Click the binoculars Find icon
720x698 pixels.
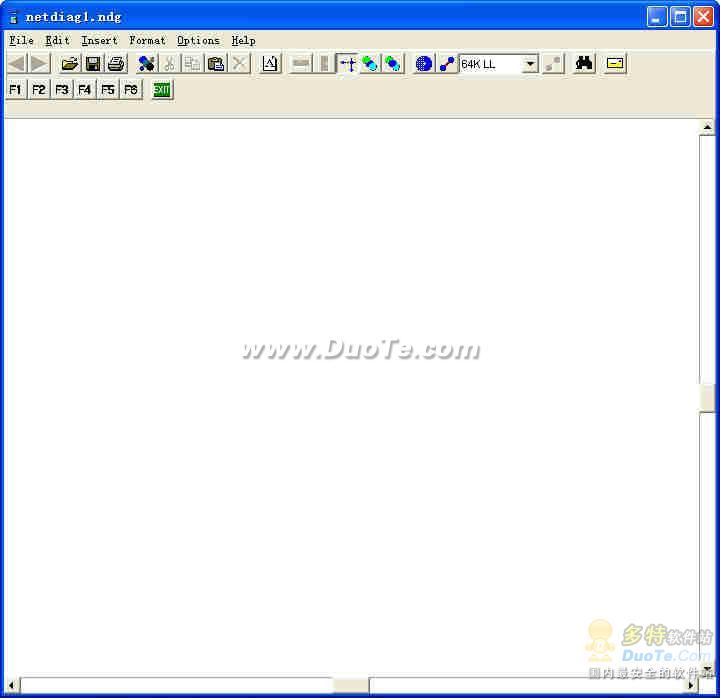coord(584,64)
